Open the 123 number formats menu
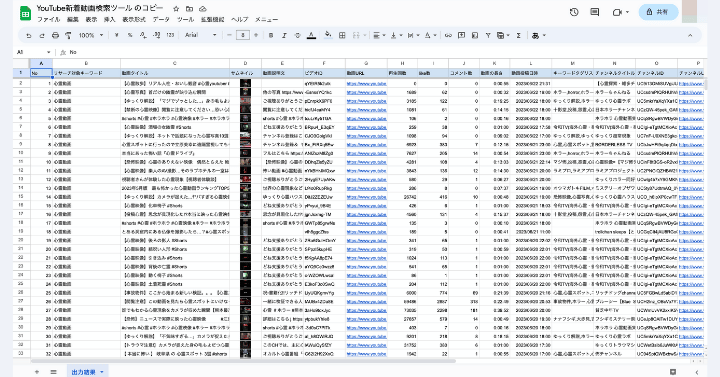This screenshot has width=720, height=377. coord(170,35)
